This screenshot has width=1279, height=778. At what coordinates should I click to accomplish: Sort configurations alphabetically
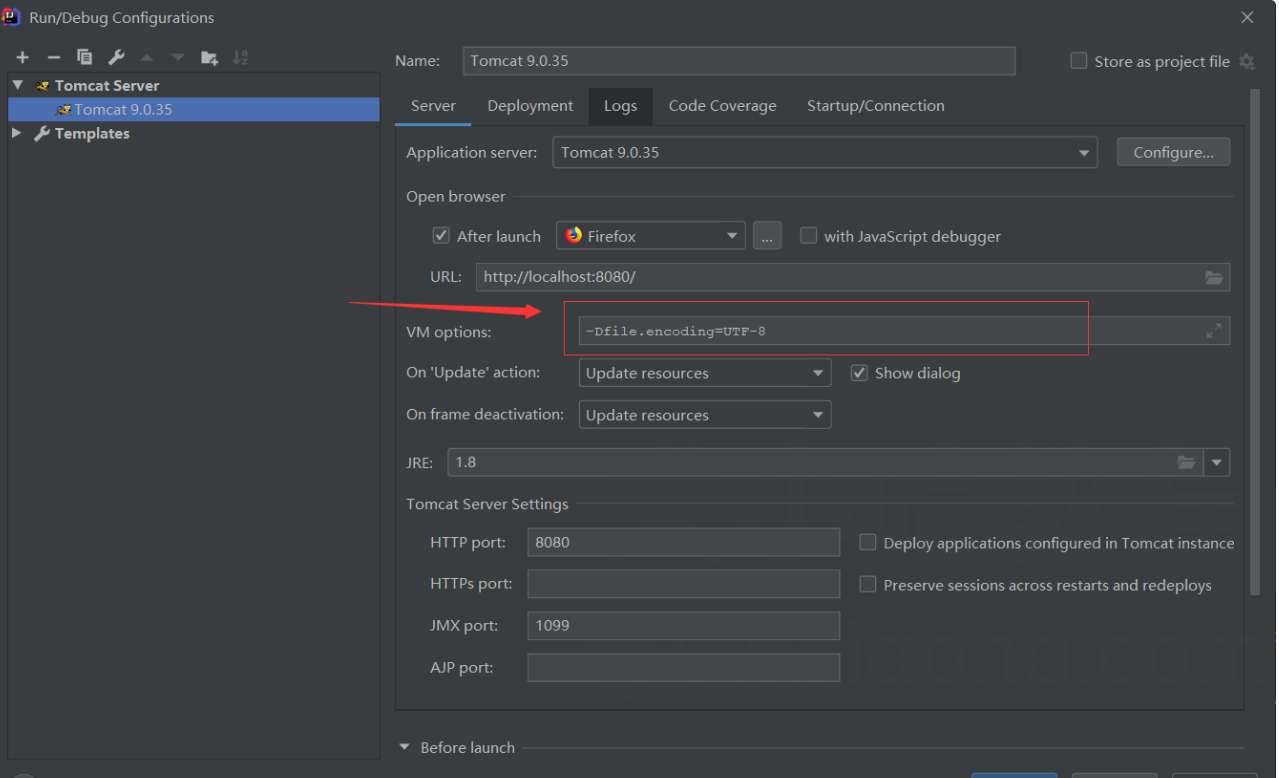240,58
